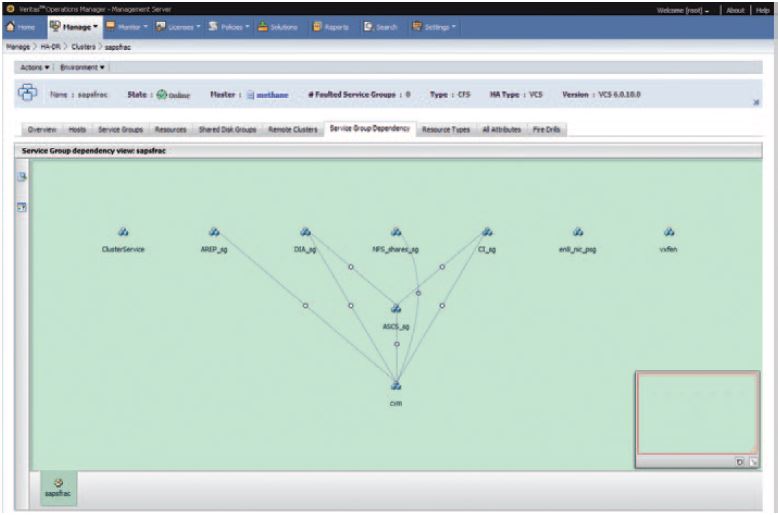
Task: Switch to the Resources tab
Action: (171, 129)
